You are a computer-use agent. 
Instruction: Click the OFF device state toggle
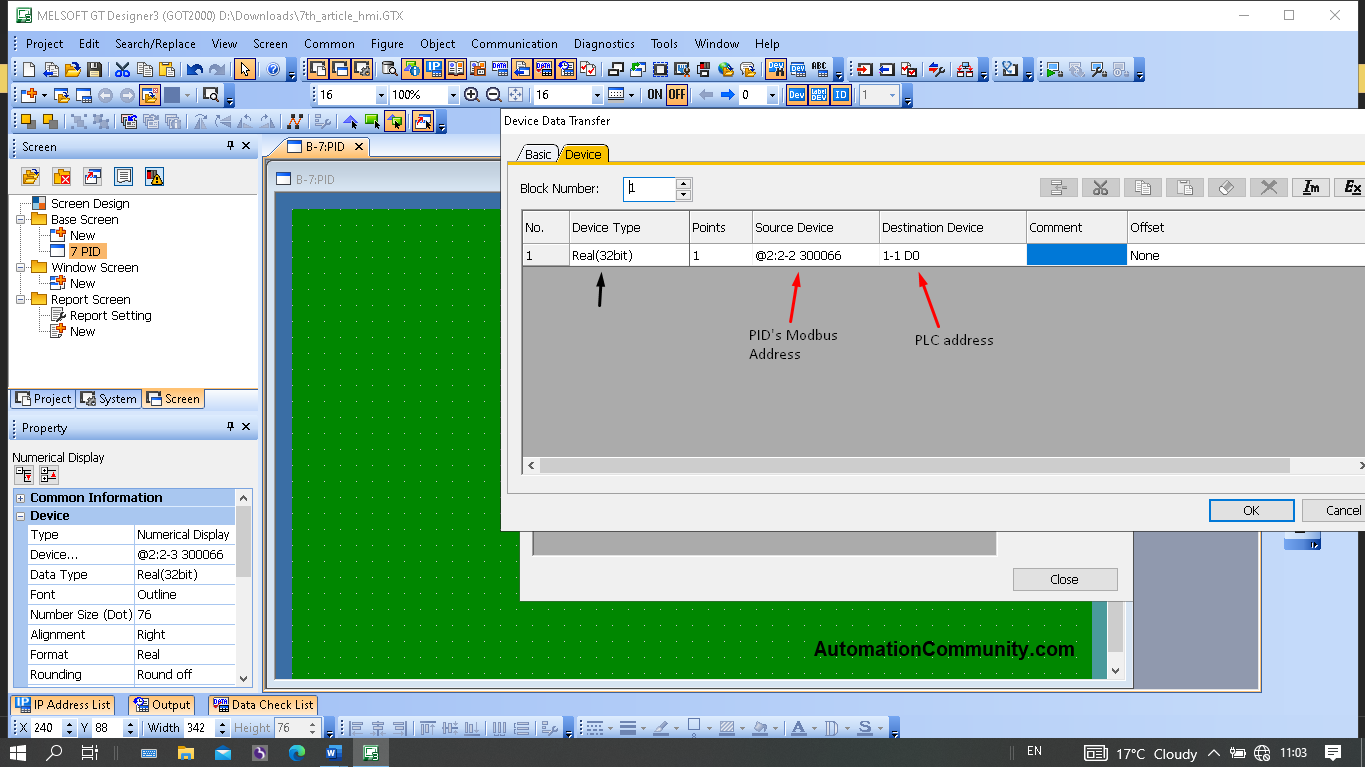678,94
